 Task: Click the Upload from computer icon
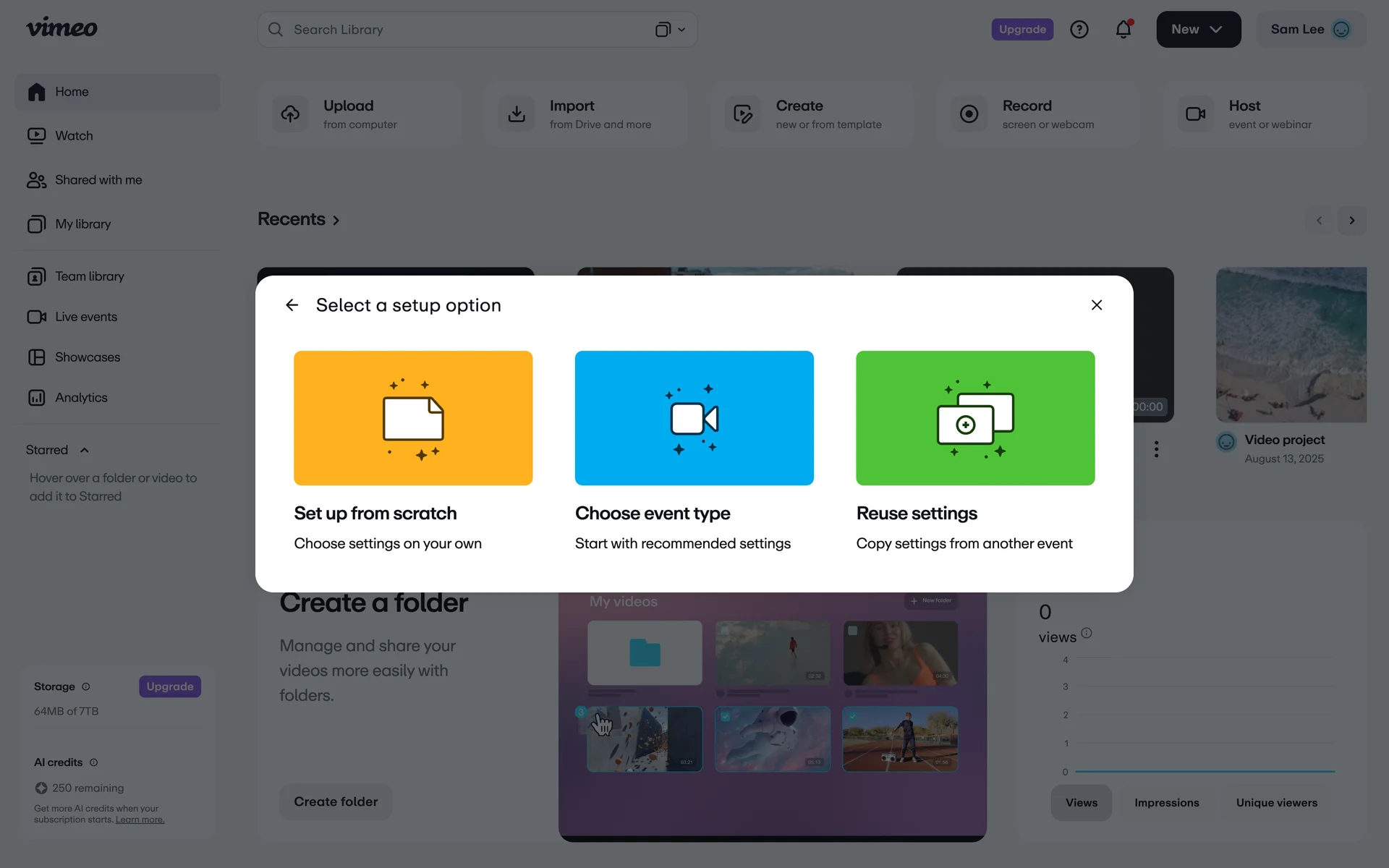(290, 114)
